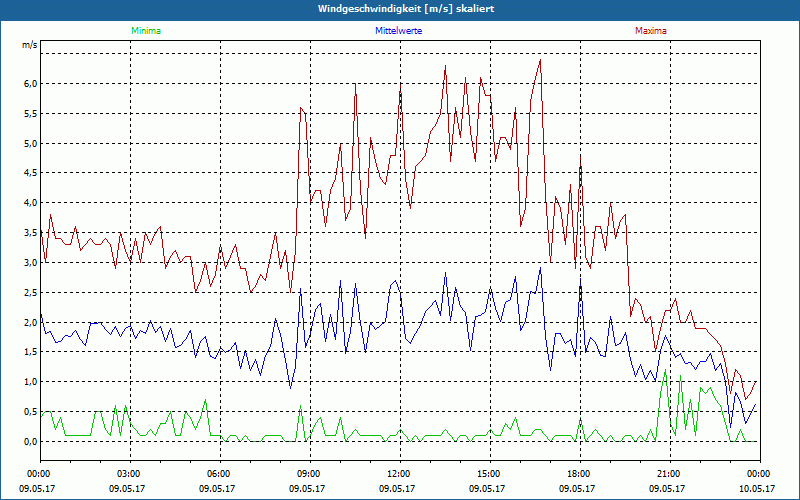Select the 4,0 y-axis label
This screenshot has width=800, height=500.
30,203
